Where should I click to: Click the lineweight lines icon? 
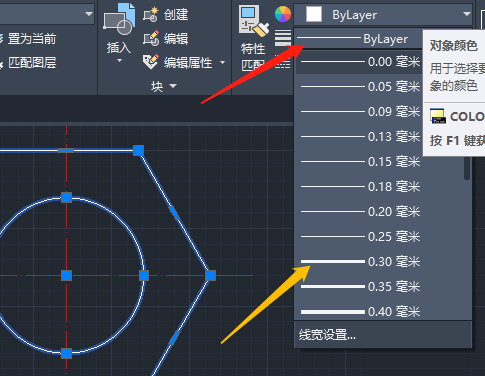[283, 38]
